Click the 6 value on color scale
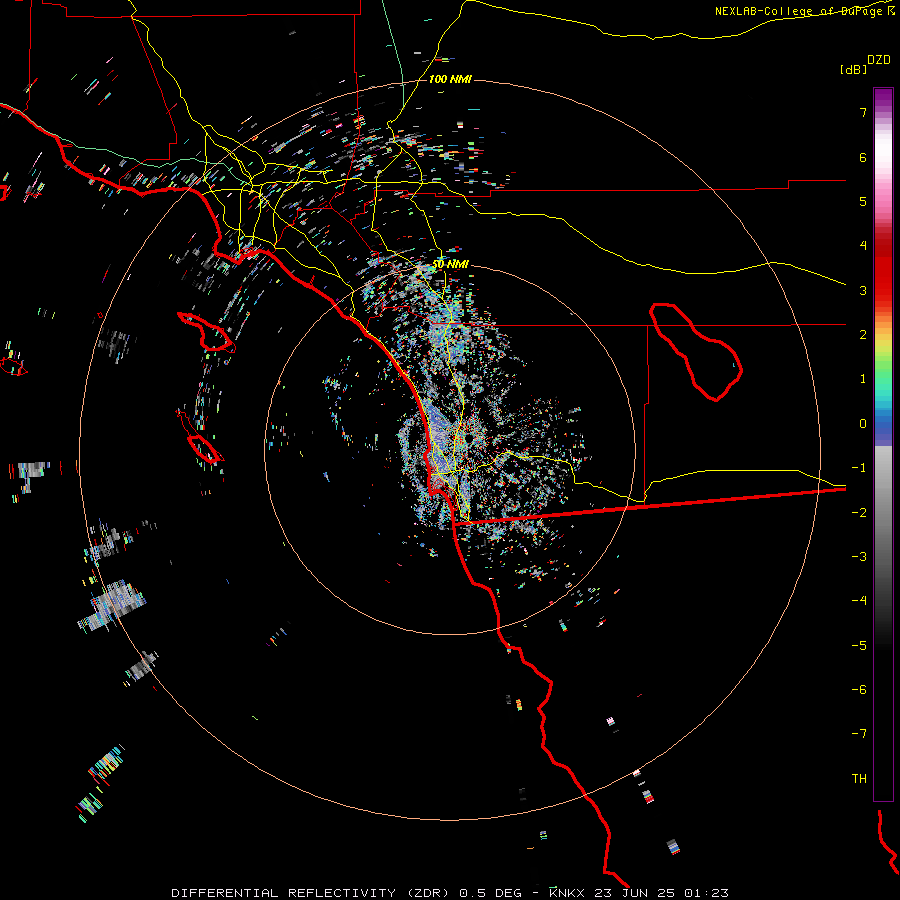900x900 pixels. point(863,157)
